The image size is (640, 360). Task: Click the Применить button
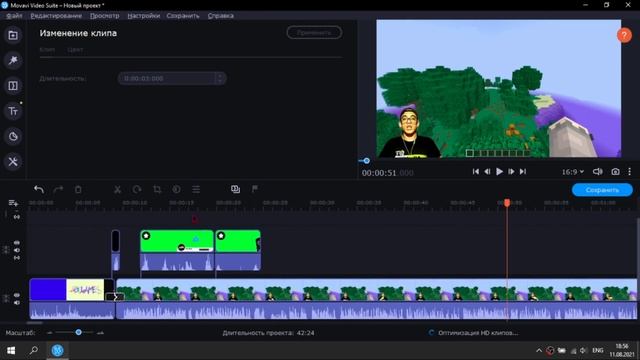[314, 33]
